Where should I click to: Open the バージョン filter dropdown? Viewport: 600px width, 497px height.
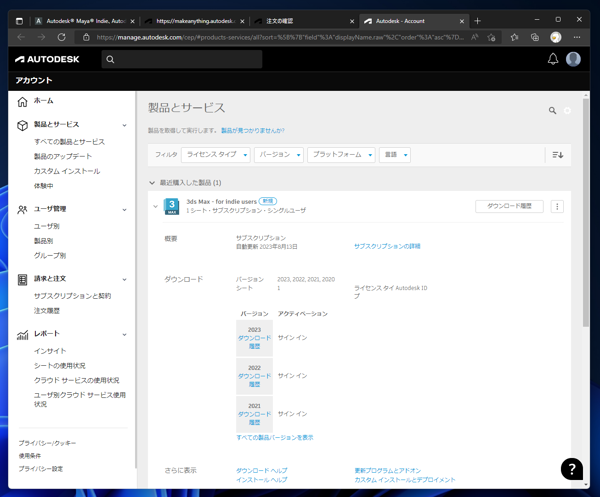click(279, 155)
